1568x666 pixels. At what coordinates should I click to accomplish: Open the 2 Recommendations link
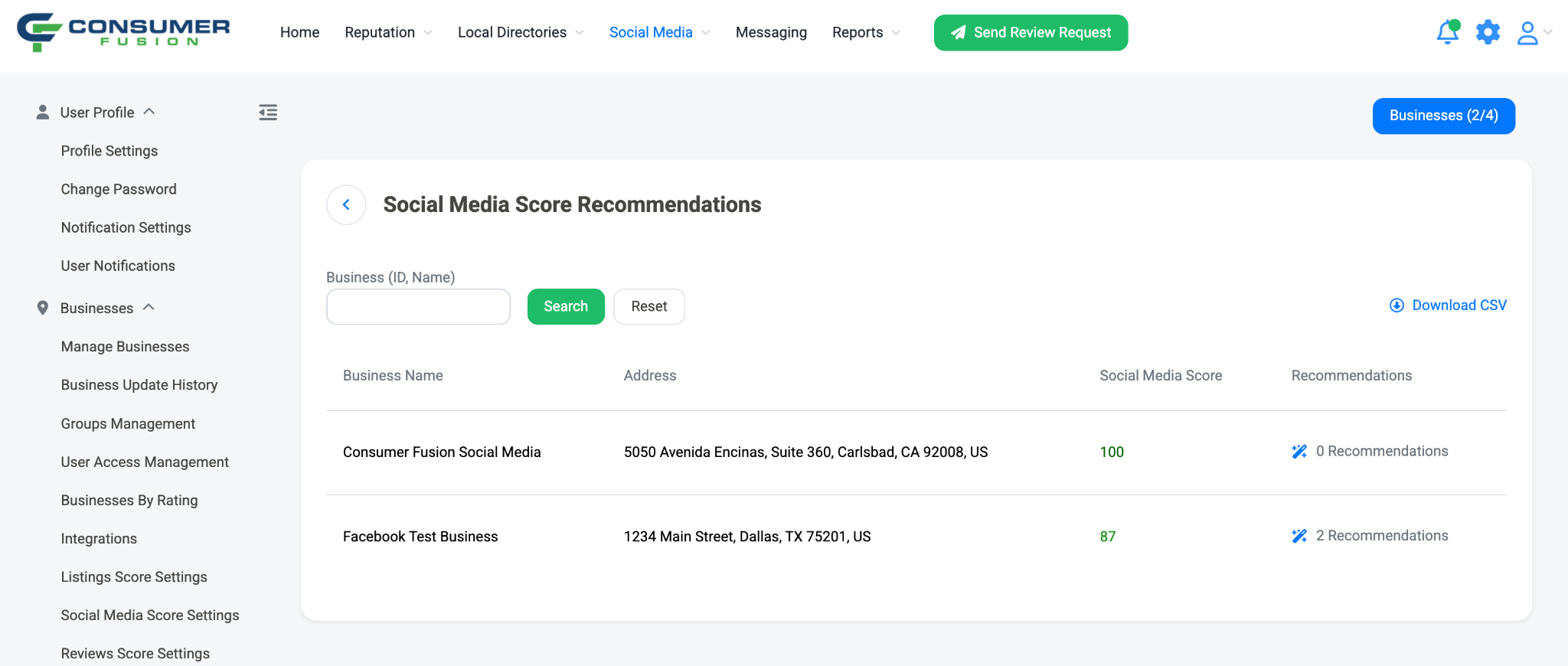point(1382,536)
